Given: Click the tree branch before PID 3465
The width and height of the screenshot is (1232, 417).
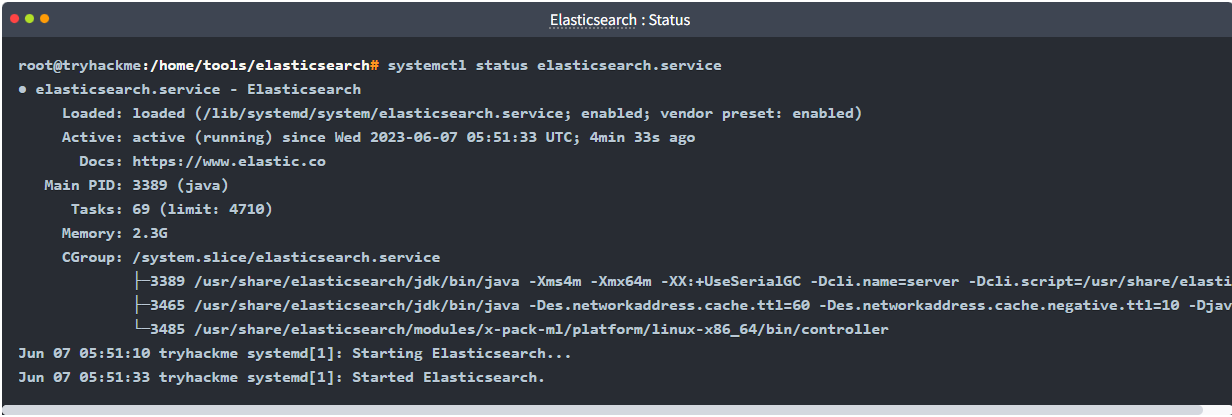Looking at the screenshot, I should click(x=141, y=306).
